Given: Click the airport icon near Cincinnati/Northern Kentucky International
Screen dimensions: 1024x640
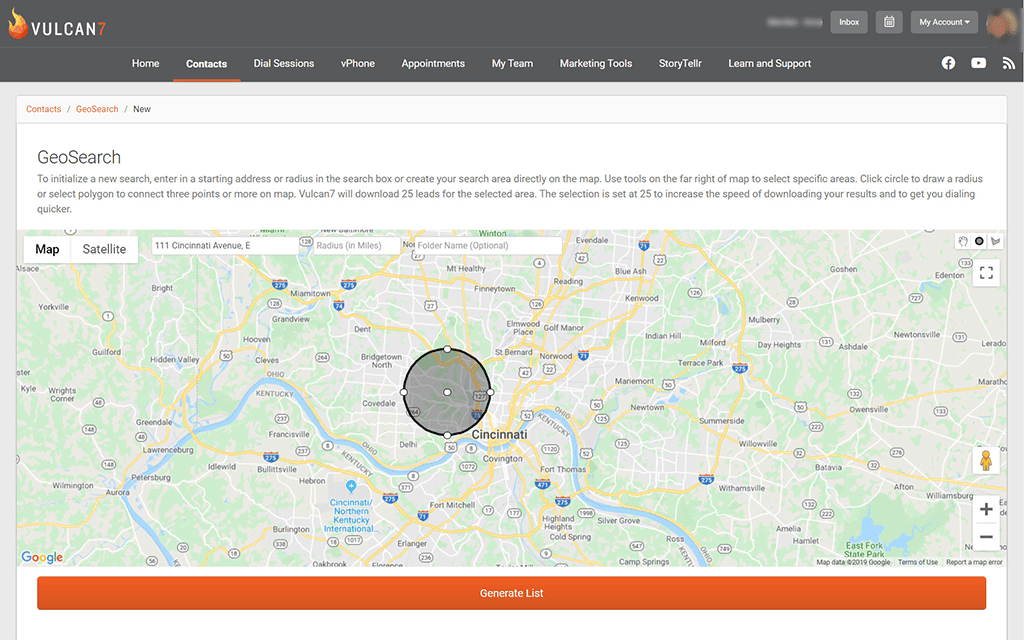Looking at the screenshot, I should tap(351, 486).
